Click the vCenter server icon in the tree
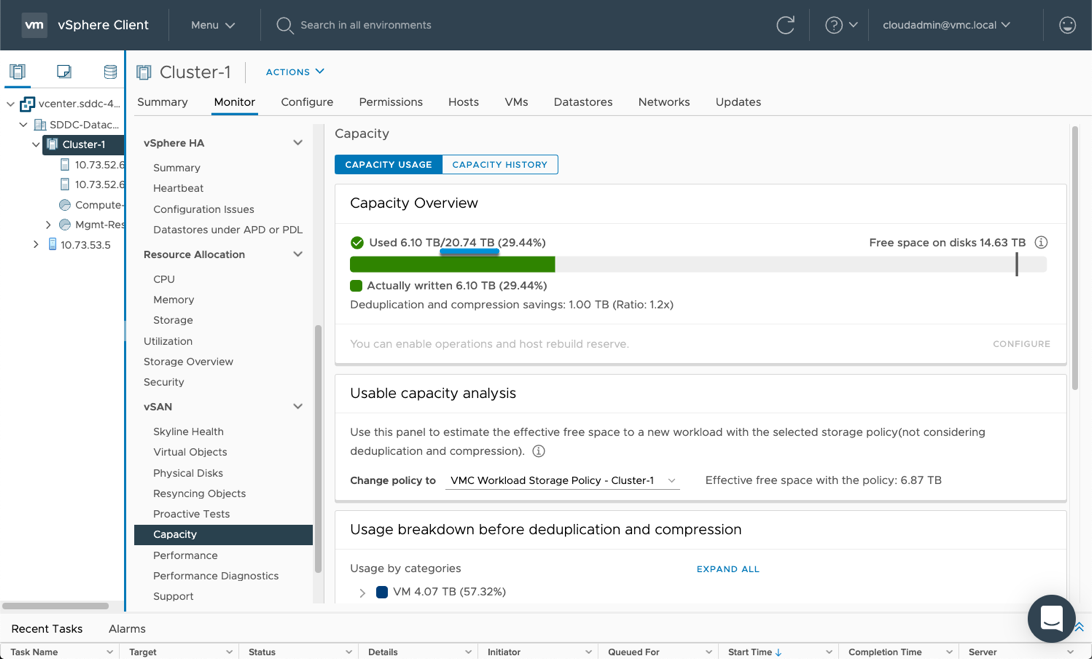Image resolution: width=1092 pixels, height=659 pixels. [x=27, y=104]
